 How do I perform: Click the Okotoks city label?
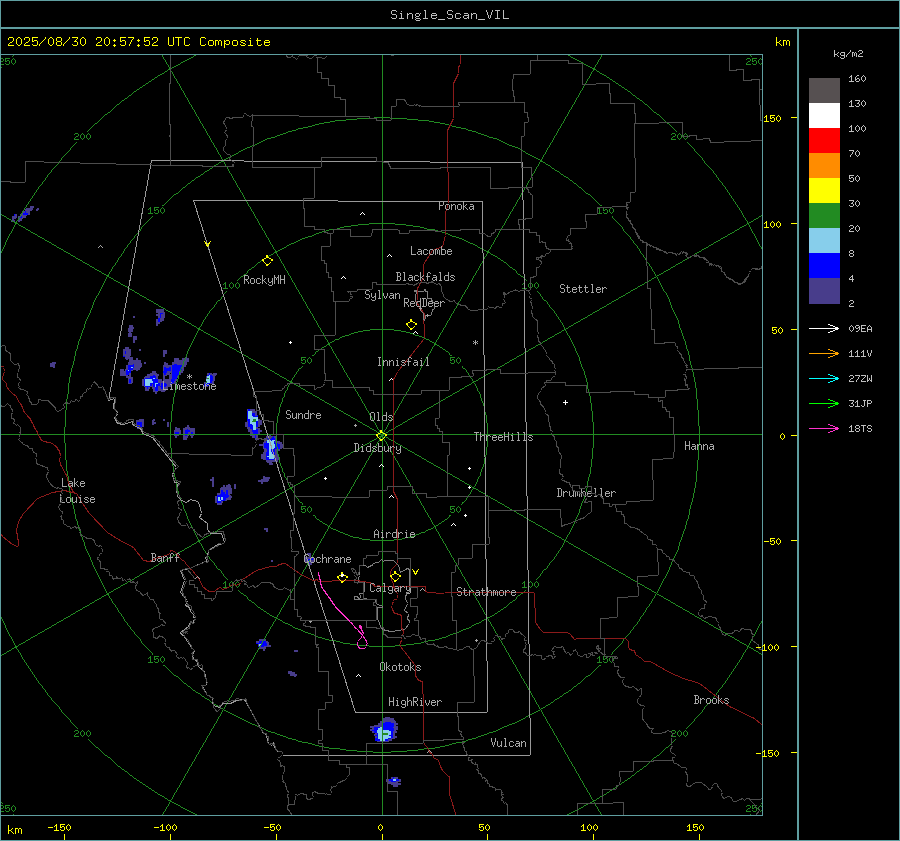click(x=400, y=667)
